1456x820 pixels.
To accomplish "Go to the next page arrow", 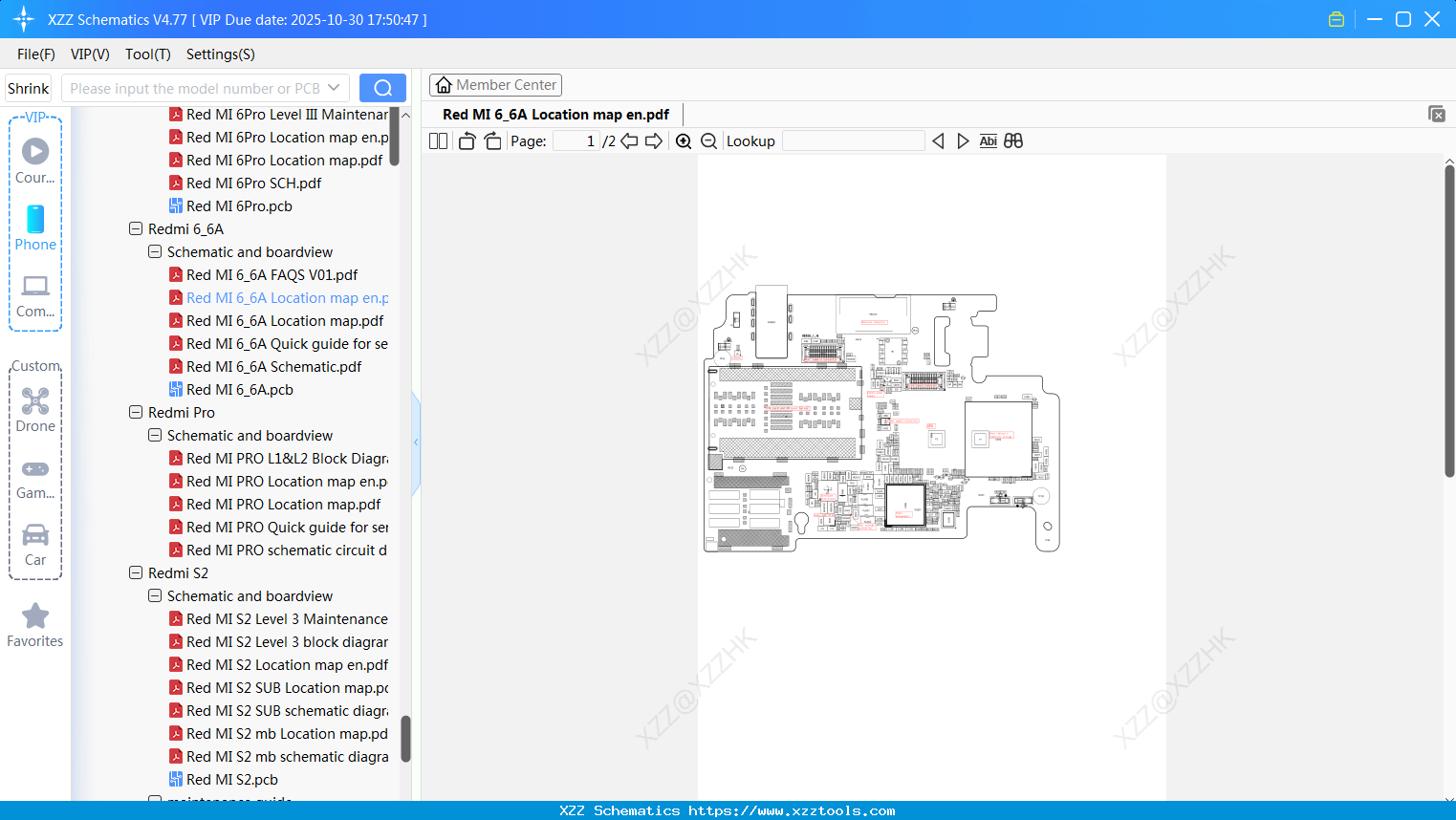I will [654, 141].
